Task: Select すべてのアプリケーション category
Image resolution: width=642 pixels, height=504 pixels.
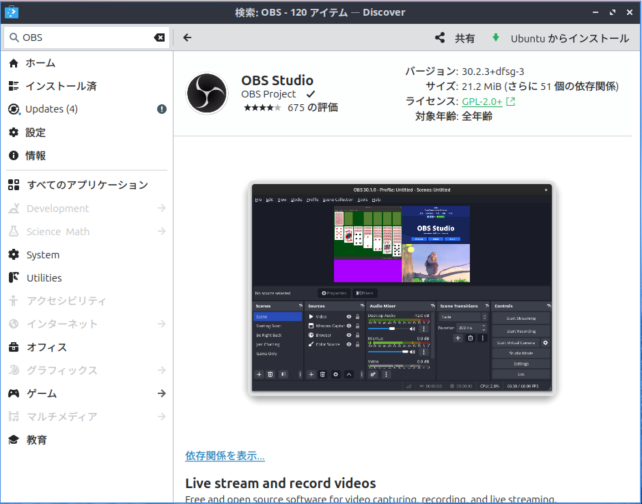Action: 87,185
